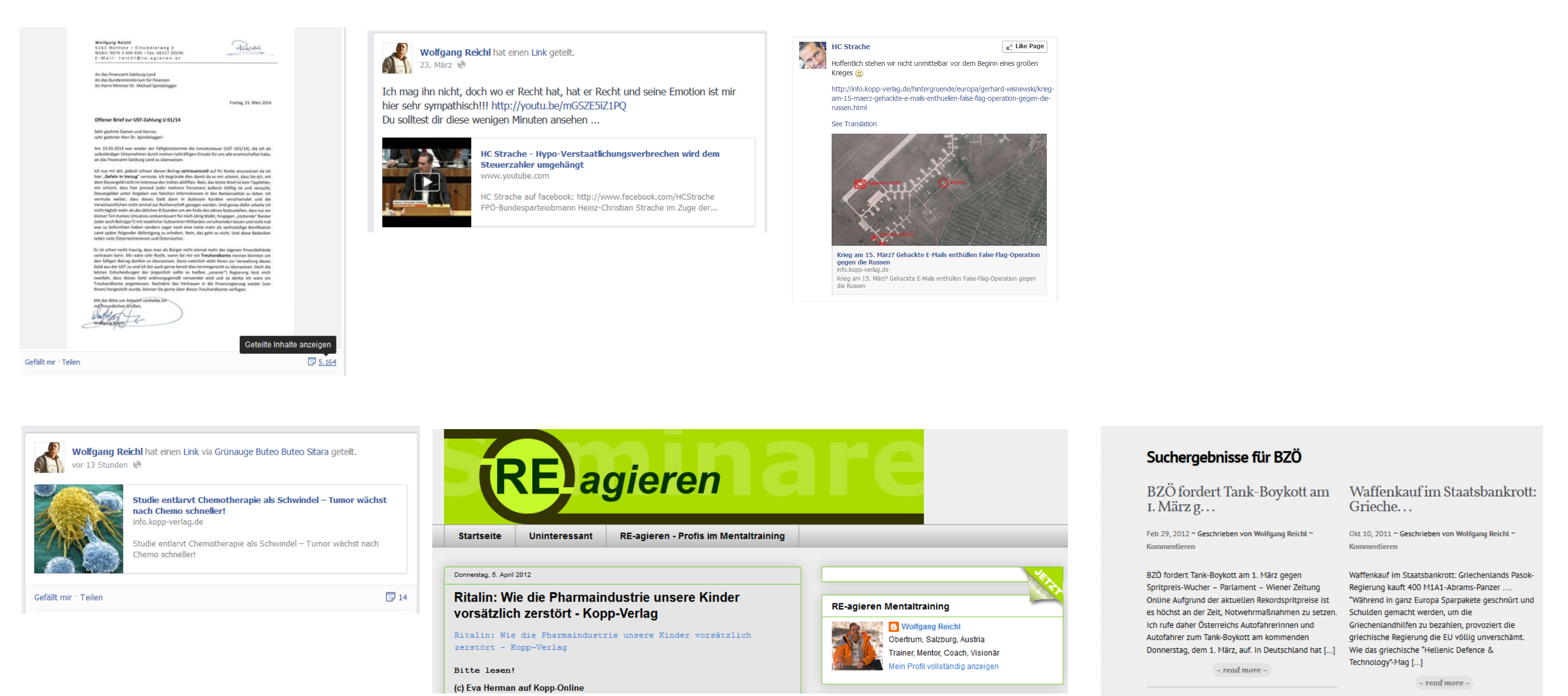Click Mein Profil vollständig anzeigen
Screen dimensions: 1568x696
943,666
